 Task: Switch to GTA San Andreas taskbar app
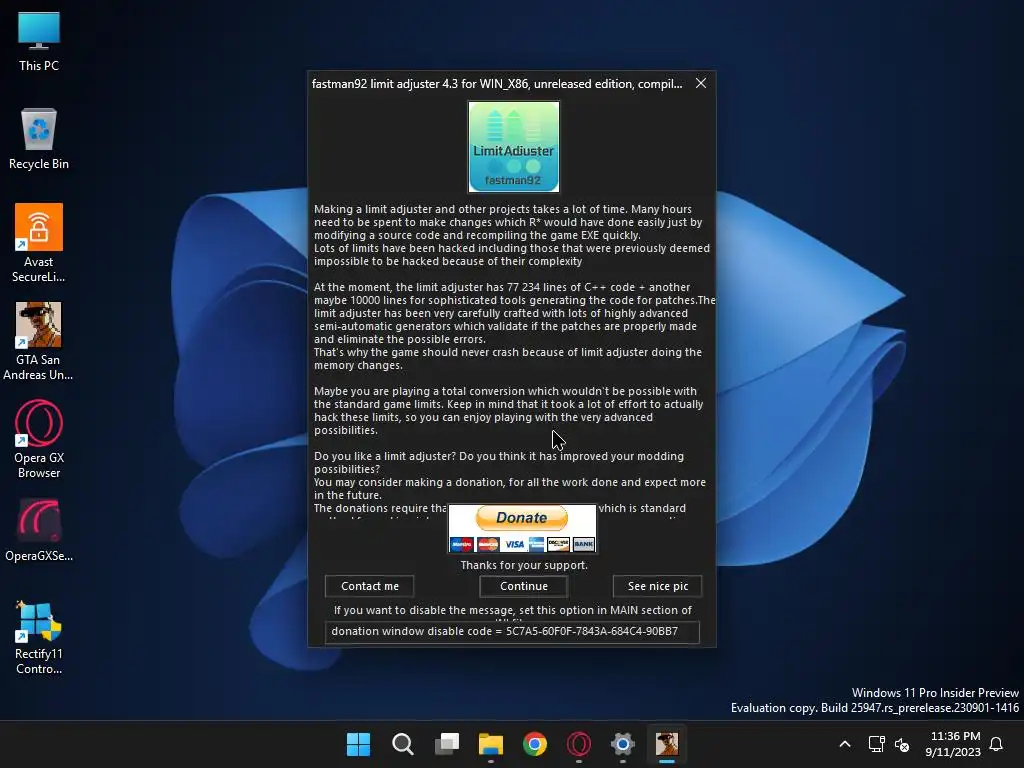[x=667, y=744]
